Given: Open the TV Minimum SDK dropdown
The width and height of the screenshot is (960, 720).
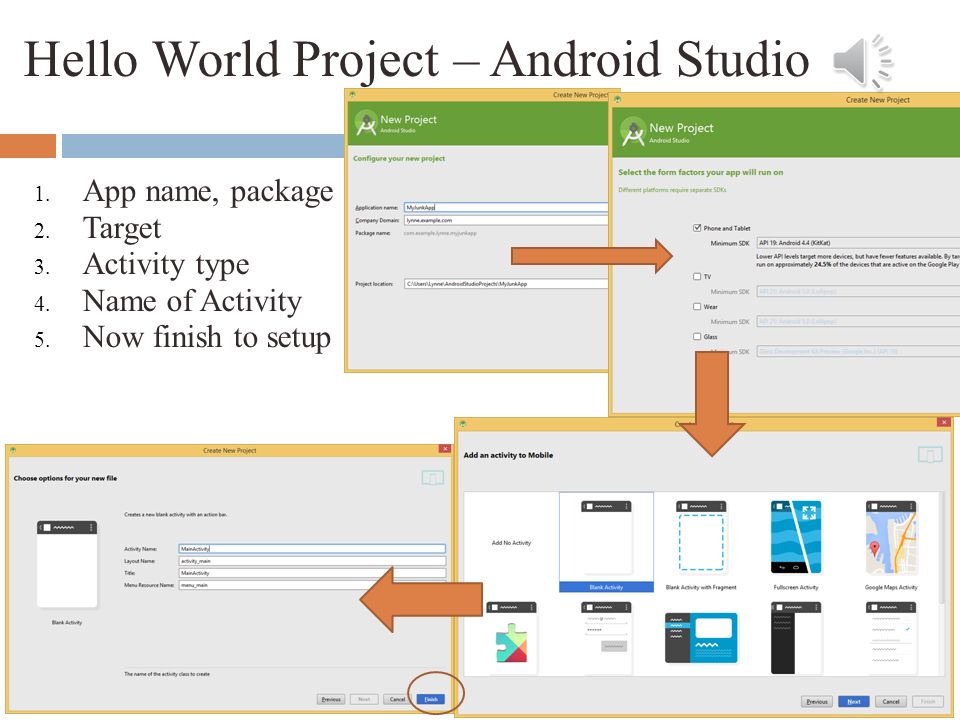Looking at the screenshot, I should 858,291.
